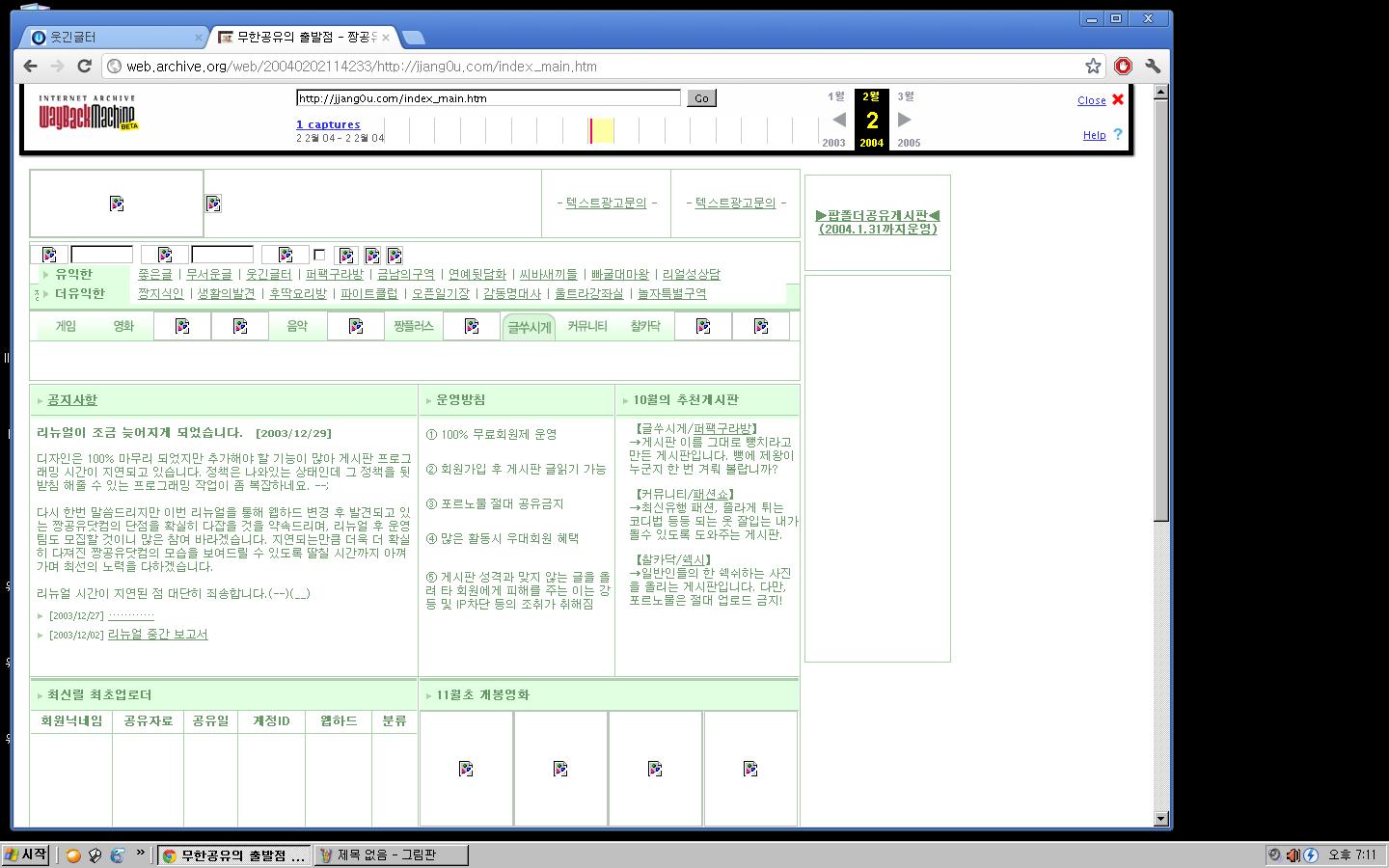Select the highlighted capture on the Wayback timeline
Image resolution: width=1389 pixels, height=868 pixels.
point(602,130)
